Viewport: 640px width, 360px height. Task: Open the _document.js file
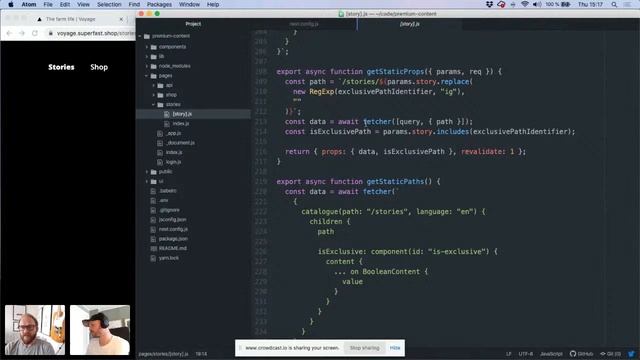(180, 143)
